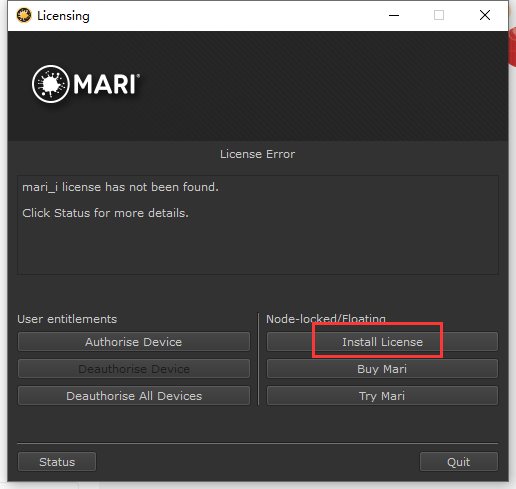Click the User entitlements section label
This screenshot has width=516, height=489.
coord(67,319)
